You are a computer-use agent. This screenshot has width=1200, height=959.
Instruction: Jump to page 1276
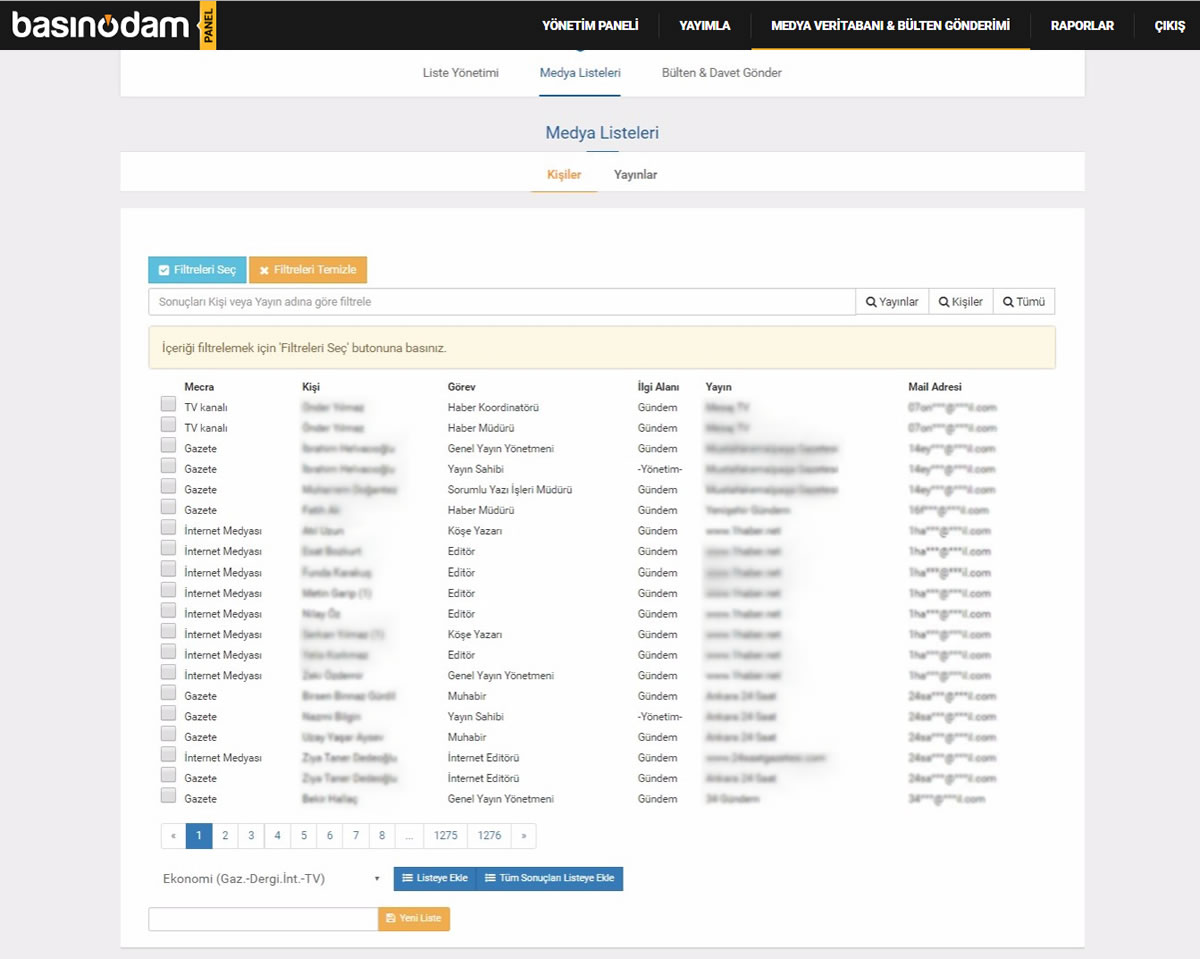490,835
